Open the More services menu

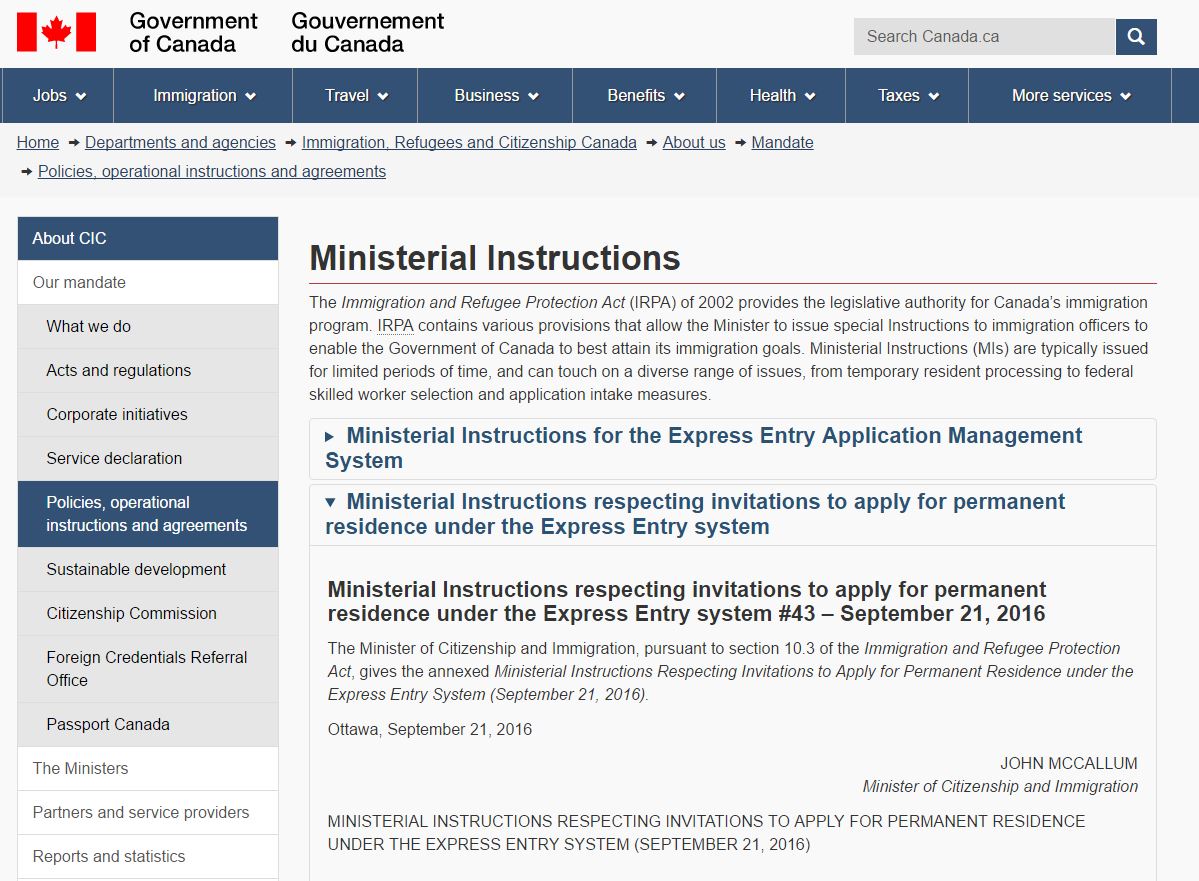pos(1070,96)
